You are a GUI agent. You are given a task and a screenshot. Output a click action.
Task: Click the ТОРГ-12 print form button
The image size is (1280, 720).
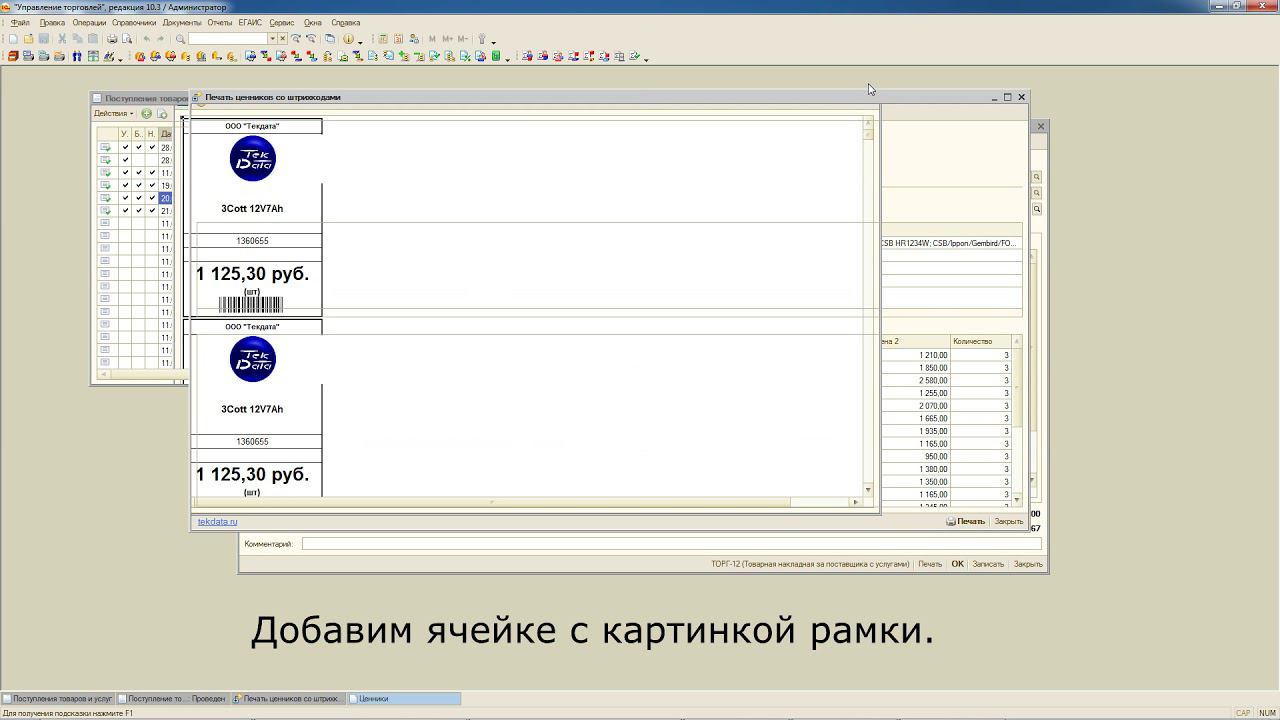810,564
